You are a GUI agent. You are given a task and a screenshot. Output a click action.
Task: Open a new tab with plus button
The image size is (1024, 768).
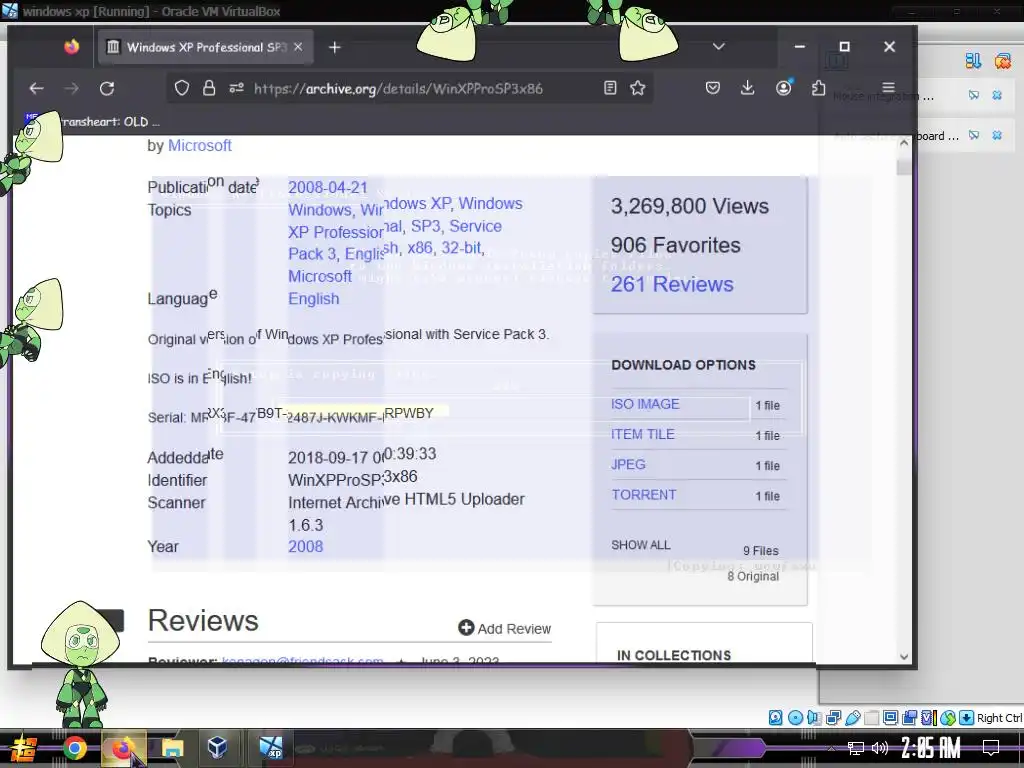(x=335, y=47)
